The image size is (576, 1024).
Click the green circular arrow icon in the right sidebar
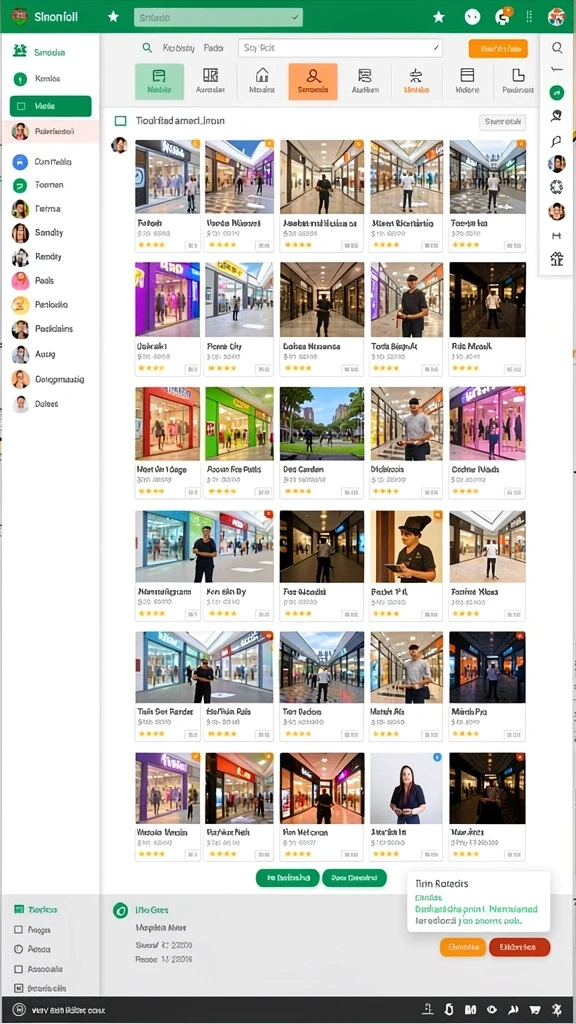point(556,92)
